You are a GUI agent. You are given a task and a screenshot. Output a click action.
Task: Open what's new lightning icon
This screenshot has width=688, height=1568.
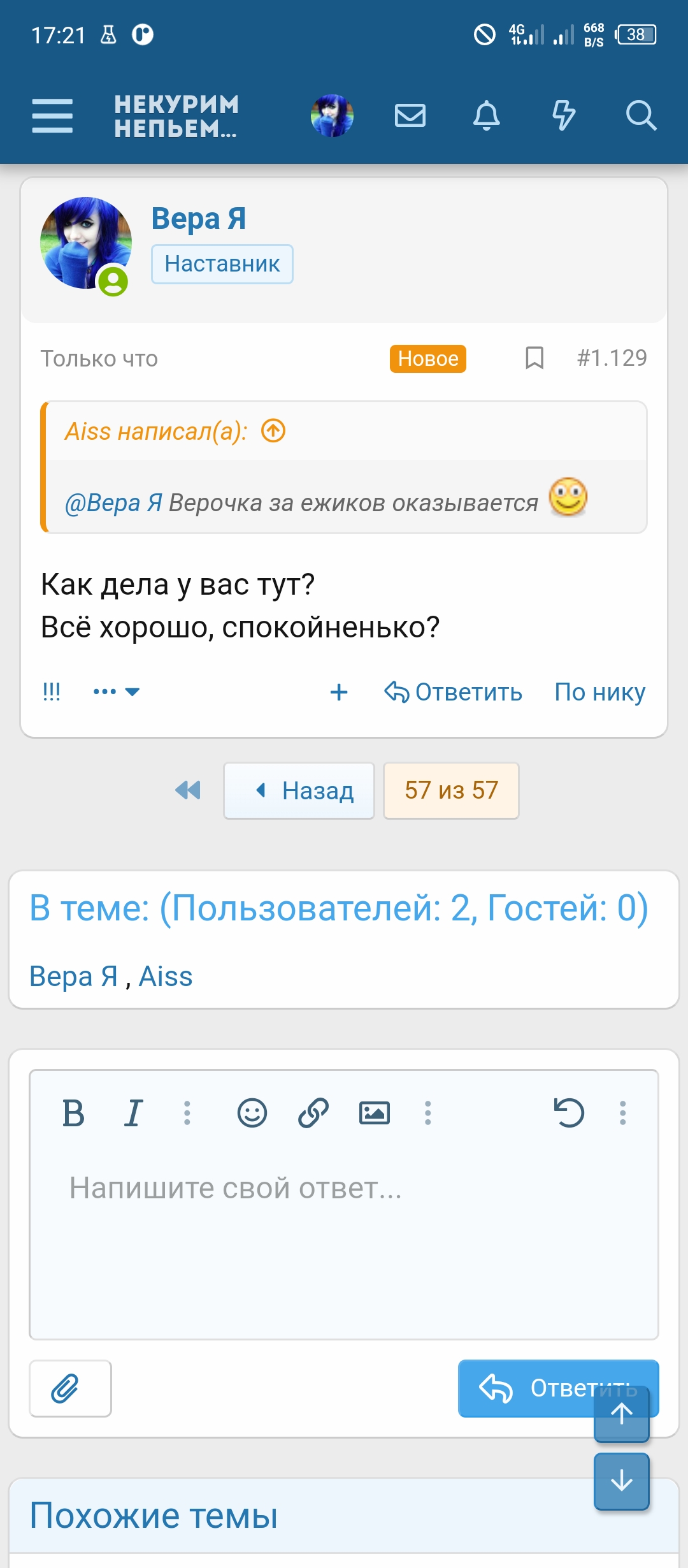click(x=563, y=116)
